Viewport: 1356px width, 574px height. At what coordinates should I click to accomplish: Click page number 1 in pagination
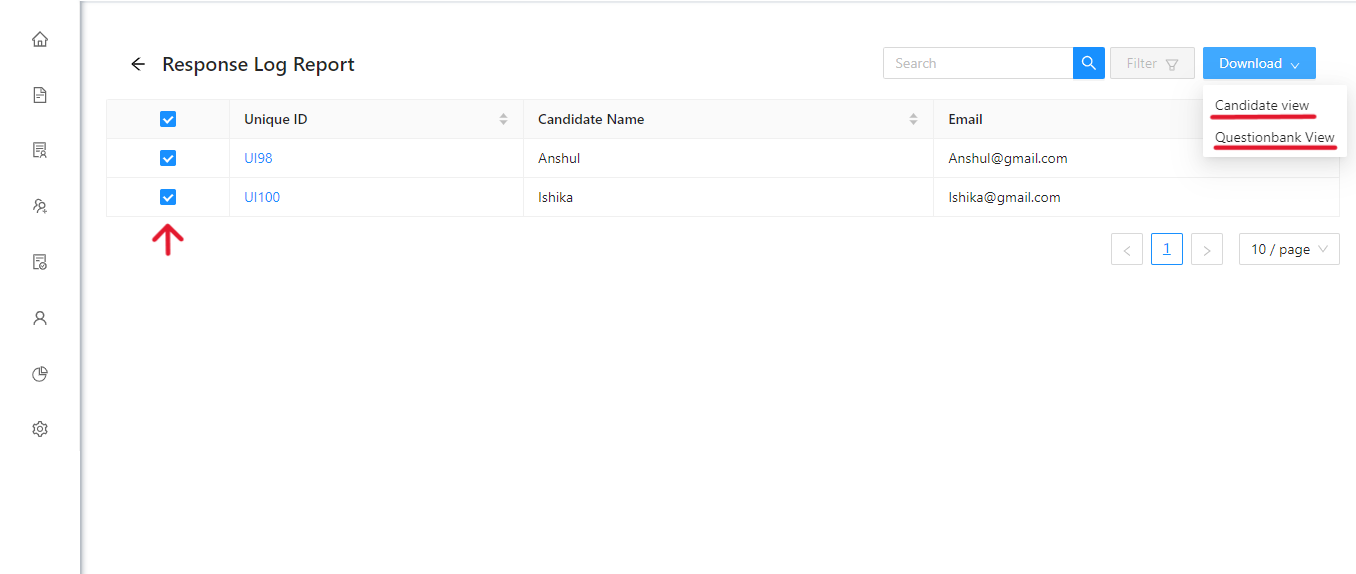pos(1166,249)
